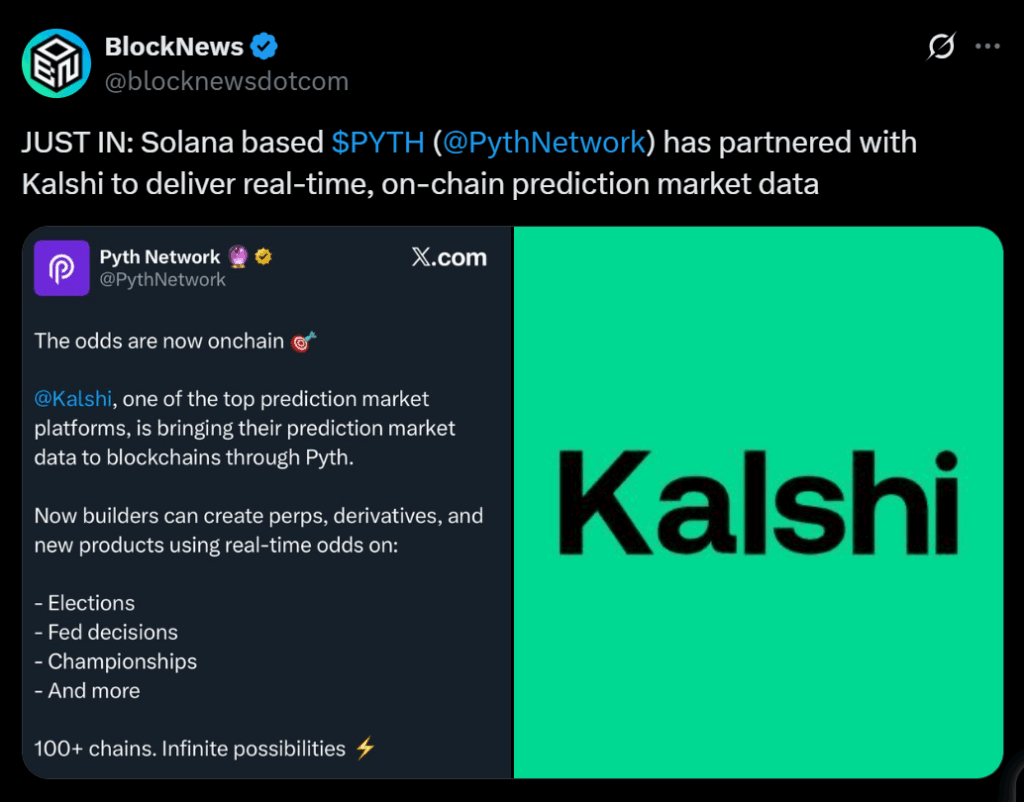The image size is (1024, 802).
Task: Open the Grok slash-circle icon
Action: [940, 47]
